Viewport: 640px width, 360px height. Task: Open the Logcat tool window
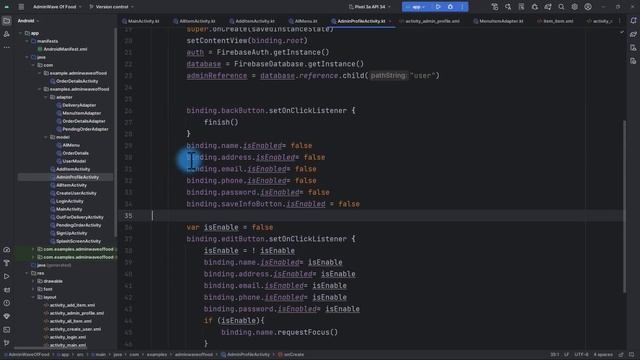[7, 290]
